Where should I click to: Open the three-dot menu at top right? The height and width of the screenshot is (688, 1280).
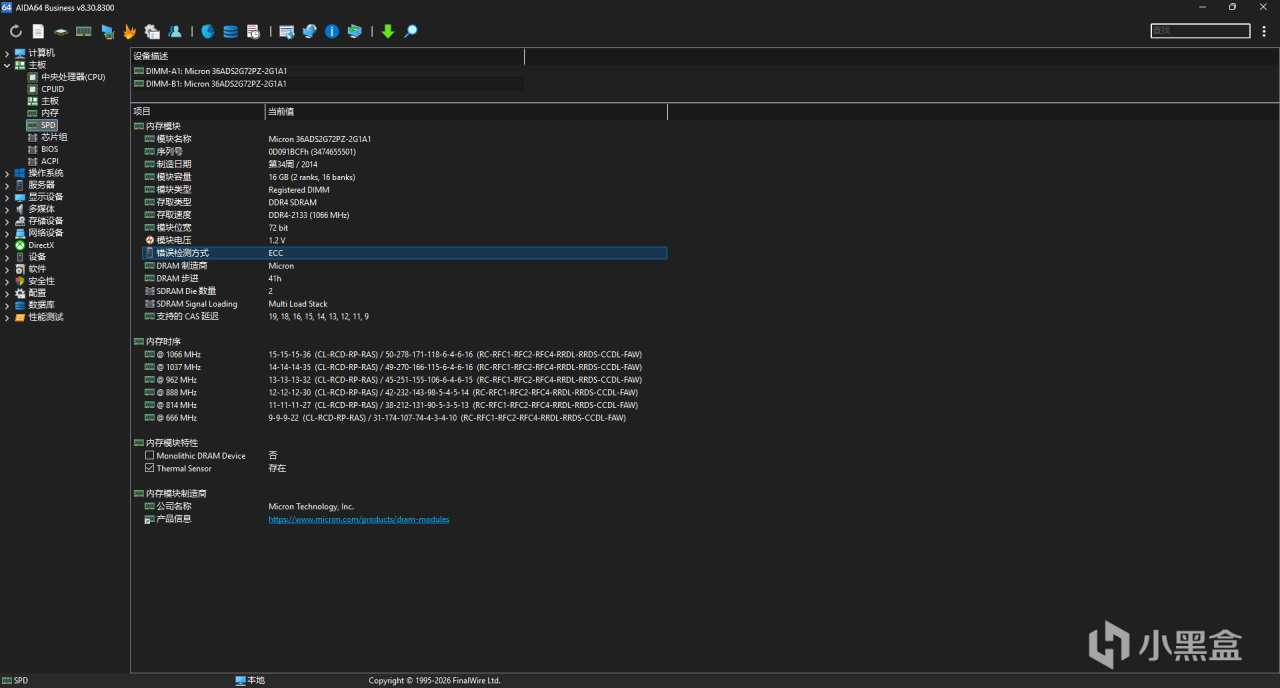coord(1264,31)
